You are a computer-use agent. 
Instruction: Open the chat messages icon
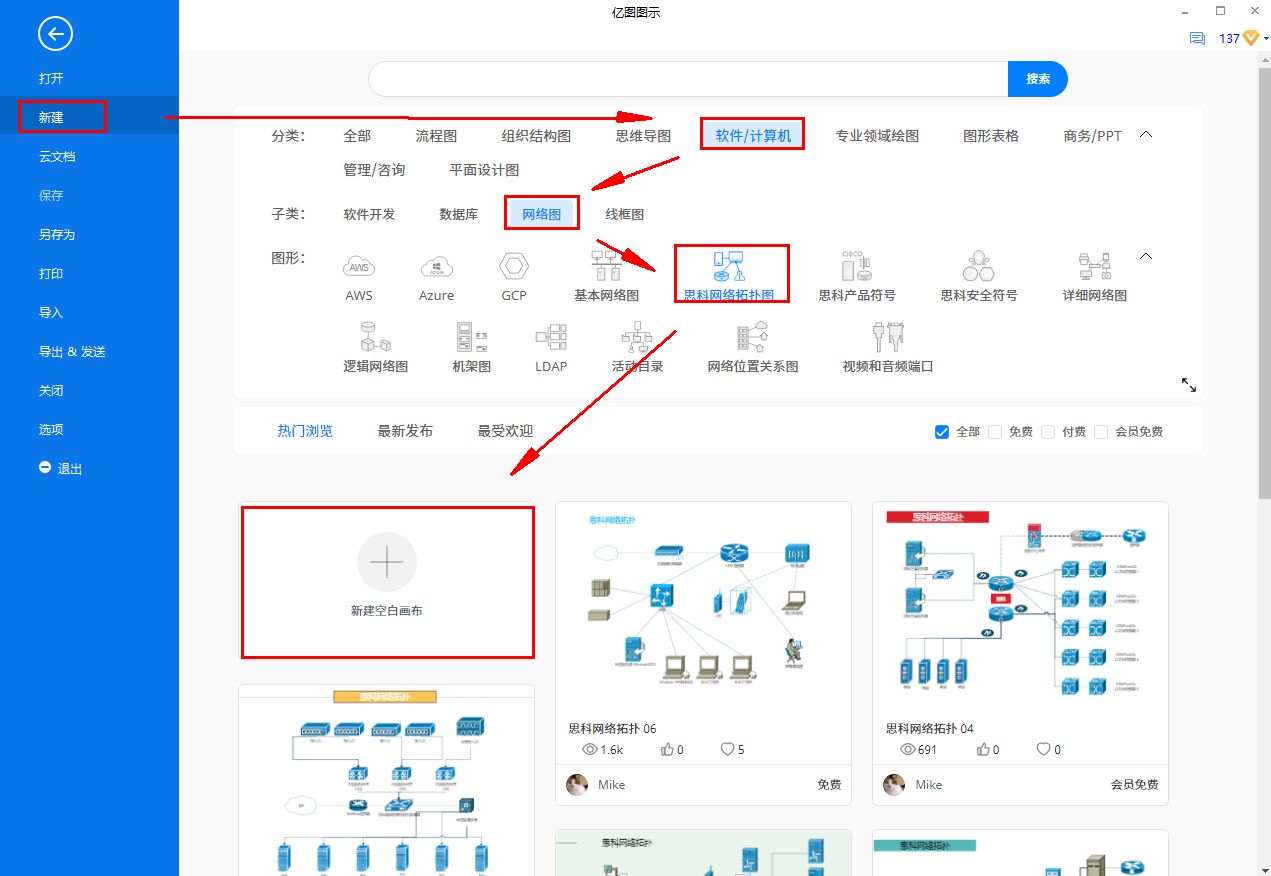point(1197,39)
